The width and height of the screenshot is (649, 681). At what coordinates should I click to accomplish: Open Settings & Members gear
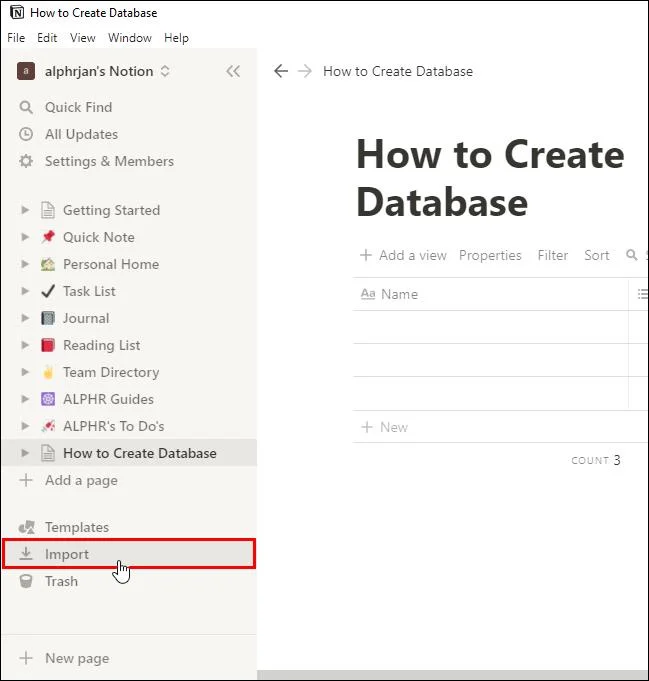click(x=27, y=161)
